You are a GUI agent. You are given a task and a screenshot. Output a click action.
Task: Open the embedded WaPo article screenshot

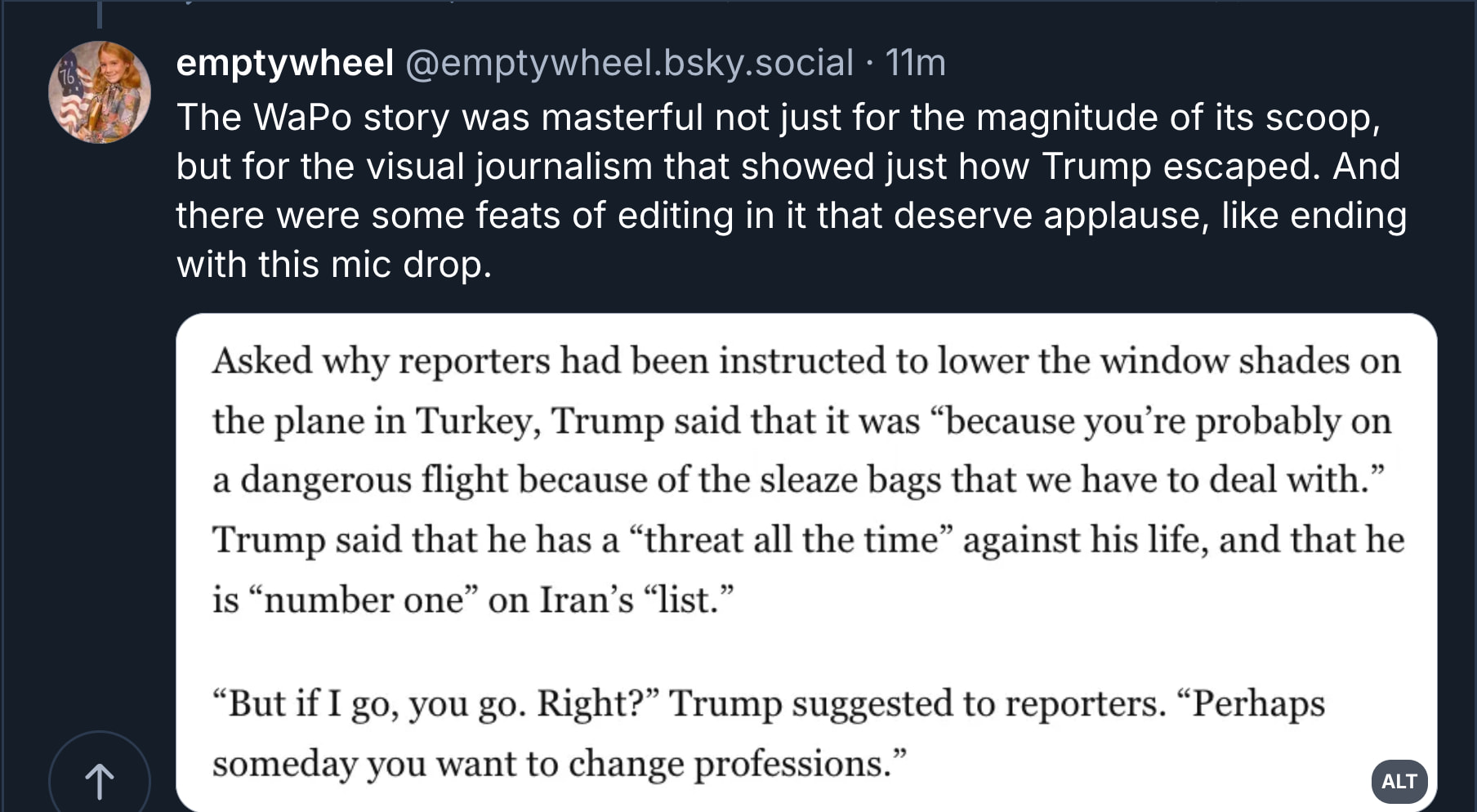pyautogui.click(x=806, y=562)
